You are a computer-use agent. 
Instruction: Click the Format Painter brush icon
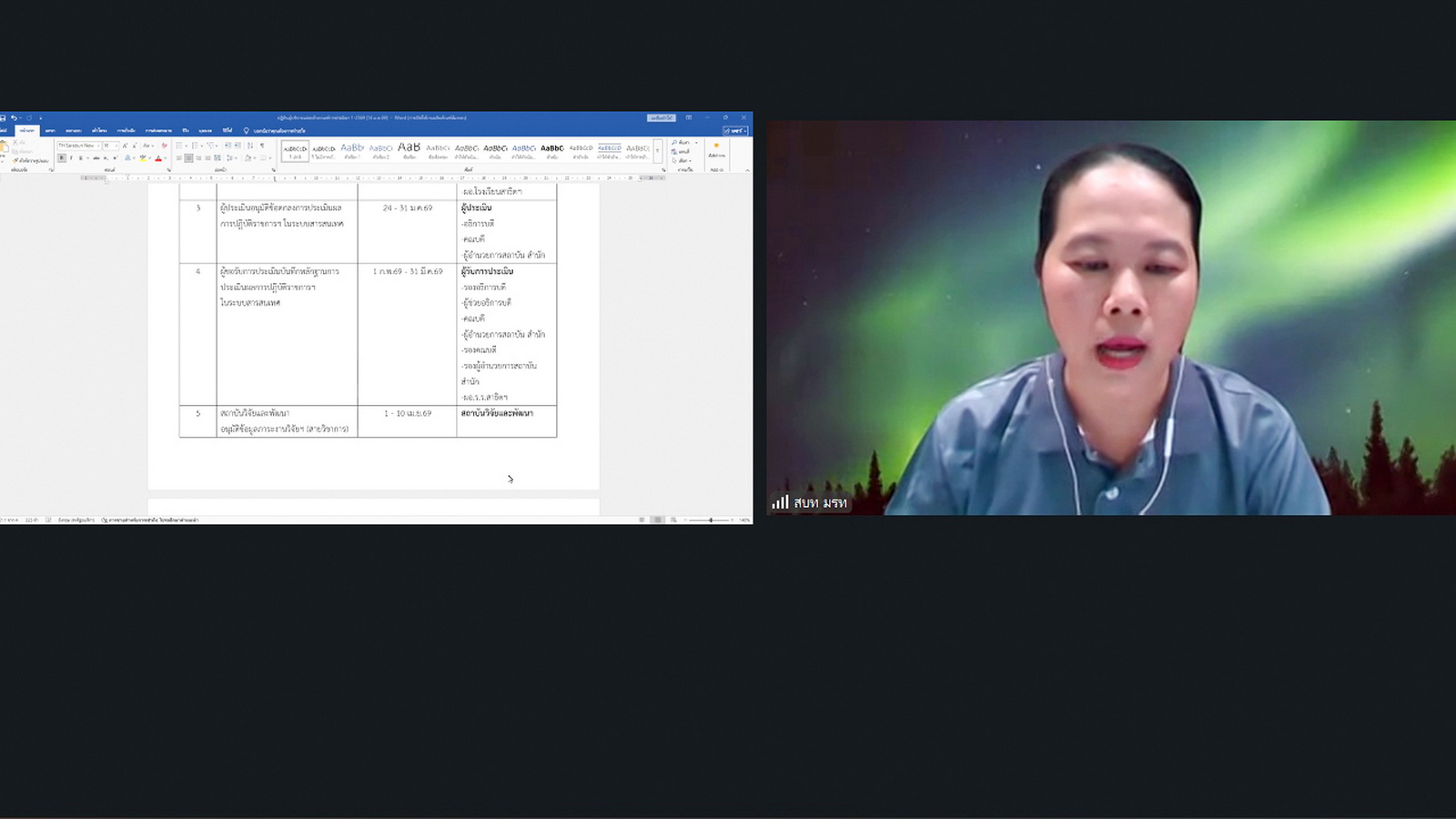(x=16, y=160)
